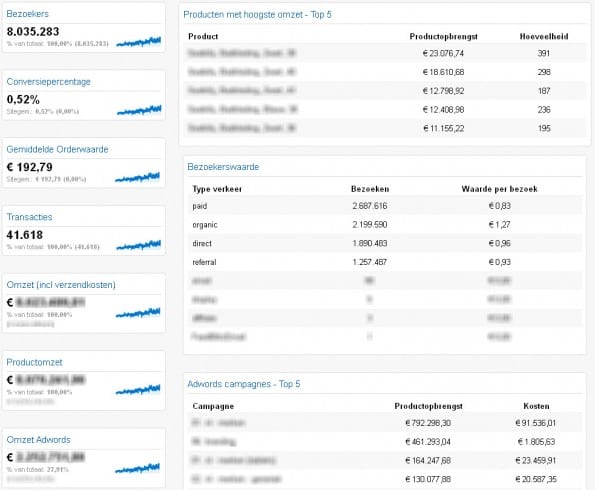
Task: Click the Campagne column header
Action: (x=213, y=406)
